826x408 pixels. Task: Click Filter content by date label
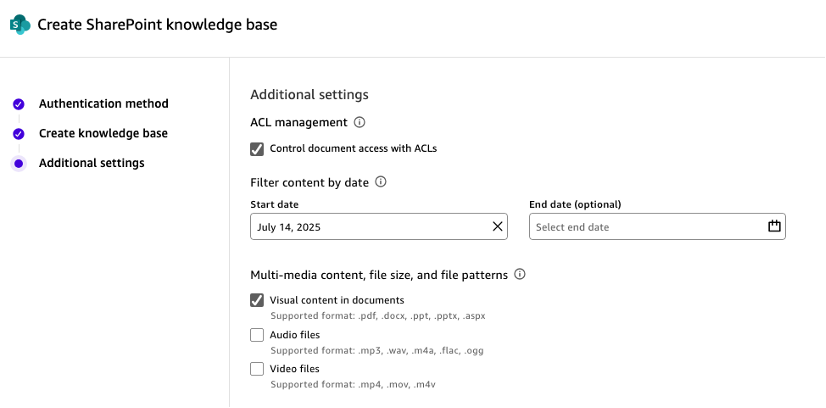coord(309,183)
